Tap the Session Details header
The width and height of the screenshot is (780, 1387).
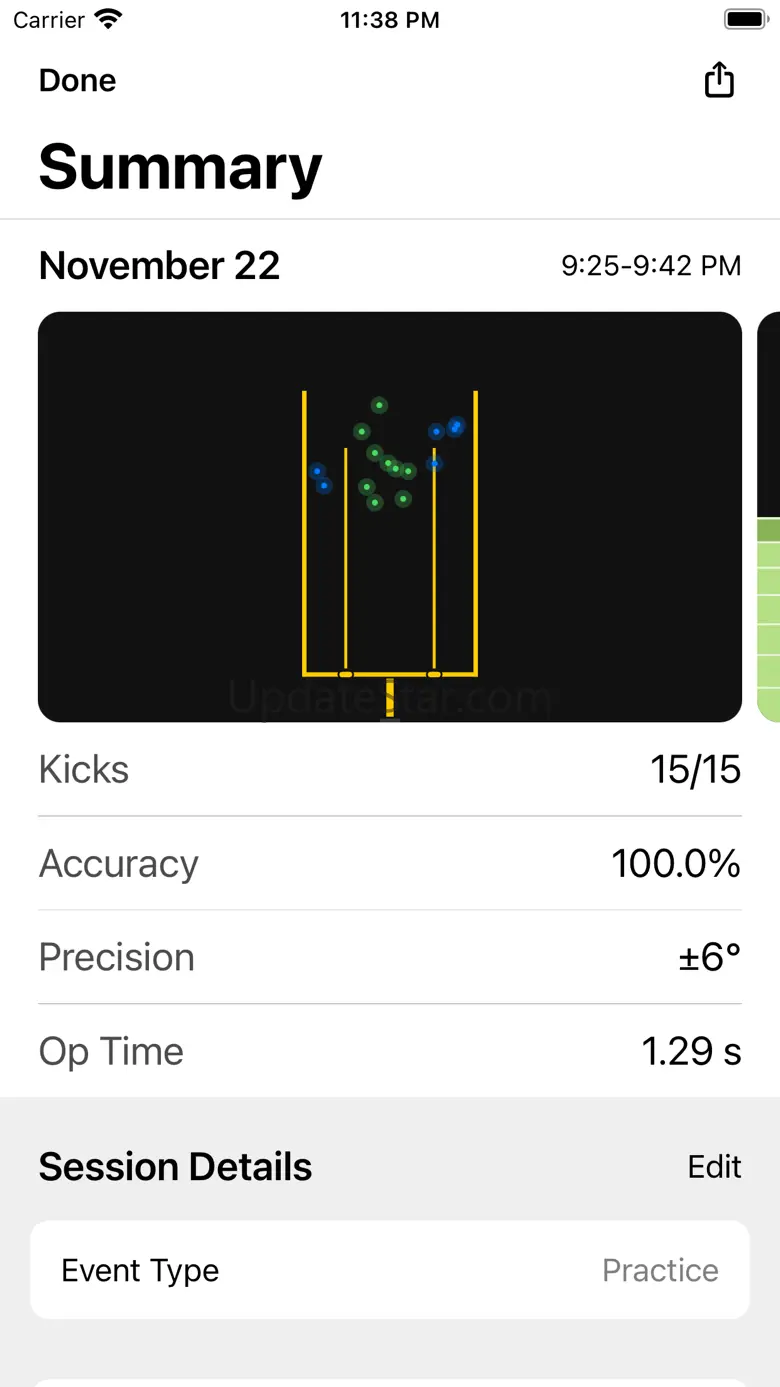175,1166
